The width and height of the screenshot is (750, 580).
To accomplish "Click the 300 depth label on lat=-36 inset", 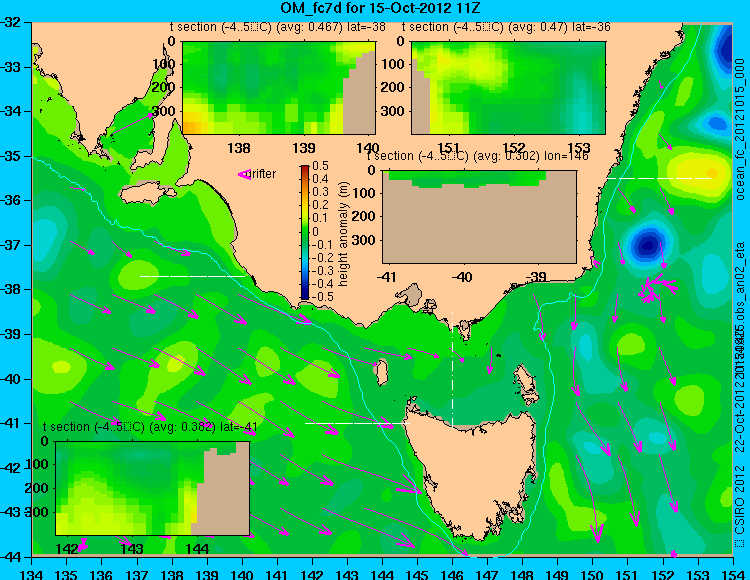I will click(x=393, y=111).
